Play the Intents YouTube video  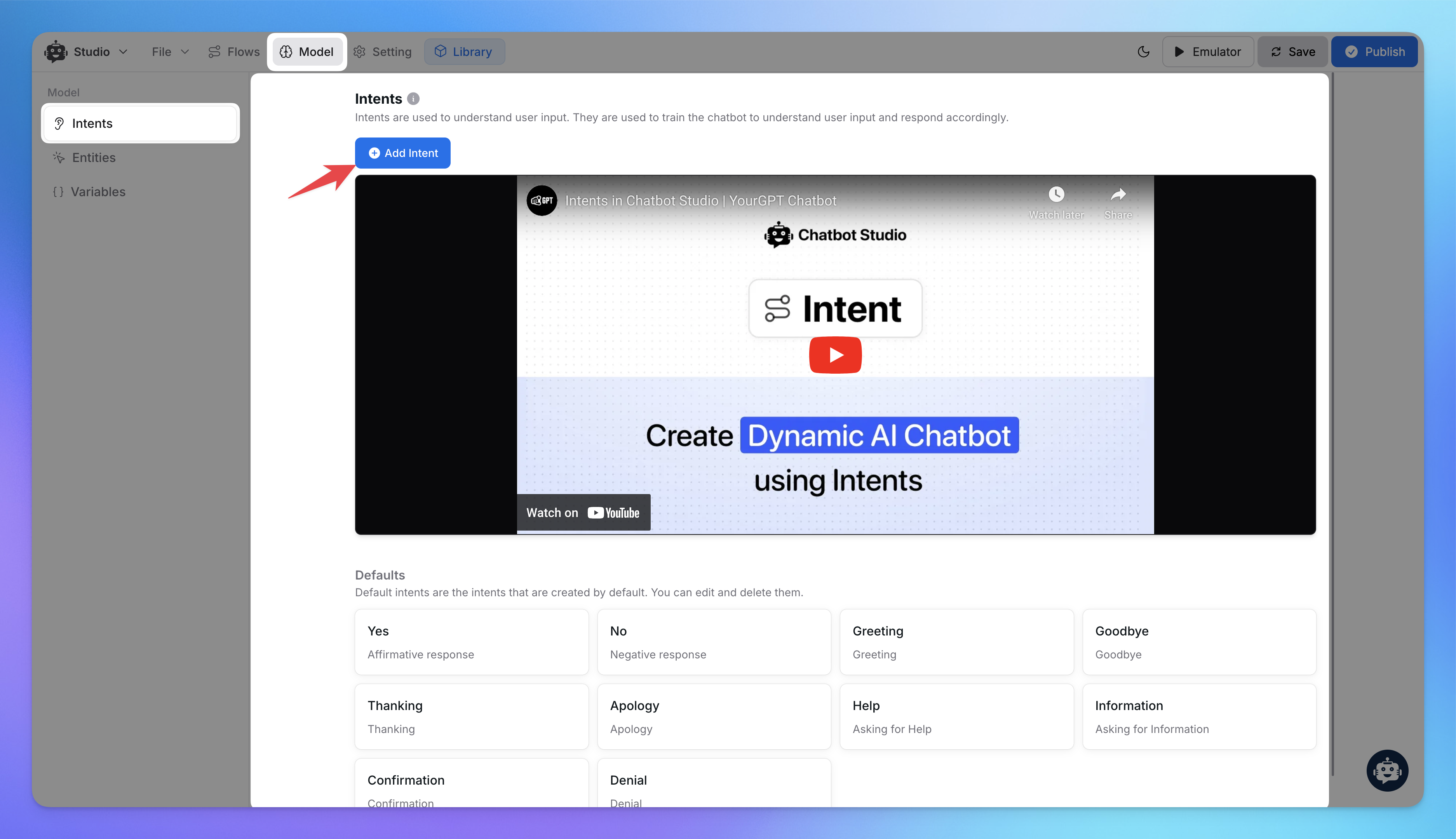pos(835,355)
